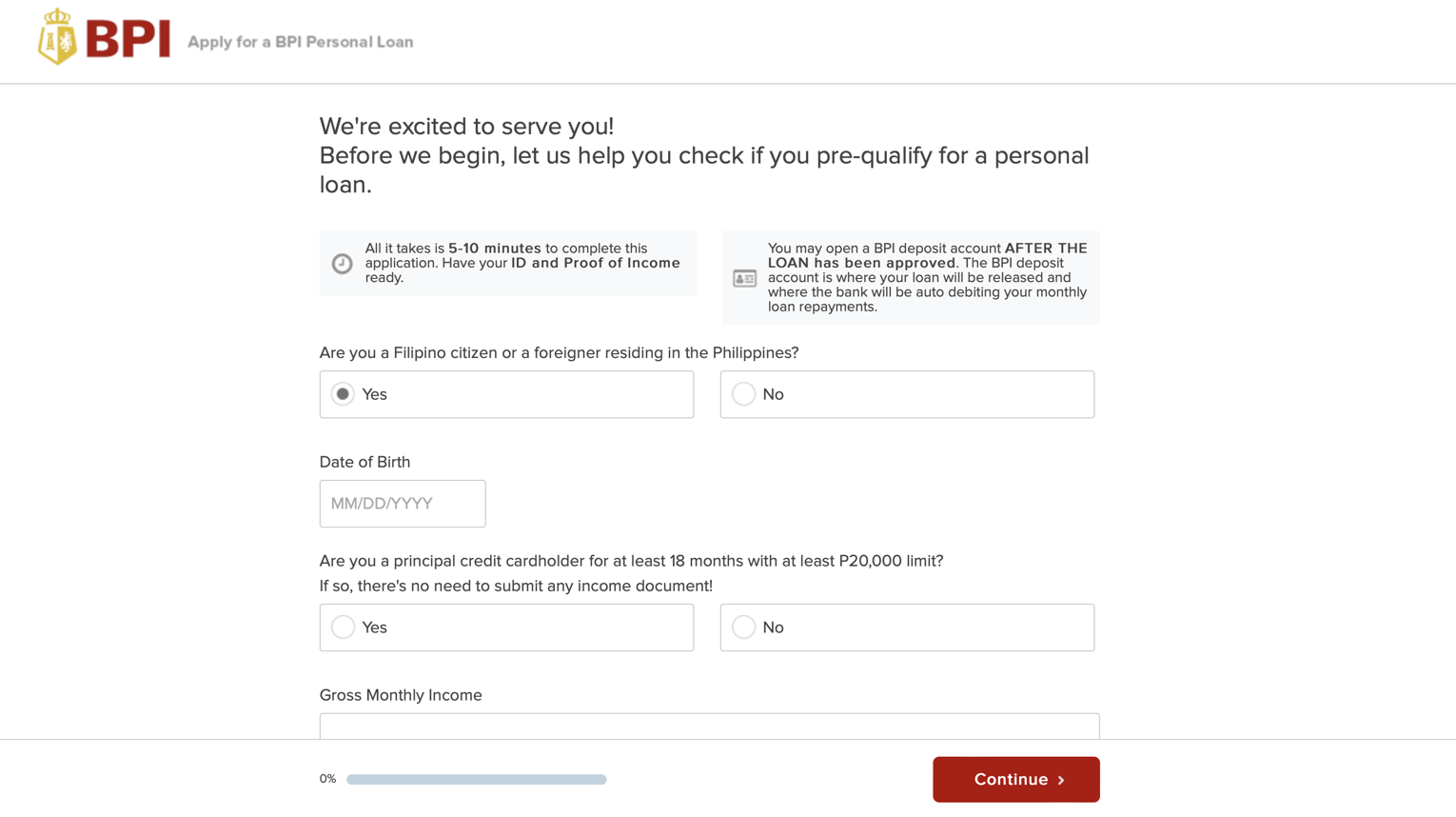
Task: Click the Date of Birth field label
Action: click(364, 461)
